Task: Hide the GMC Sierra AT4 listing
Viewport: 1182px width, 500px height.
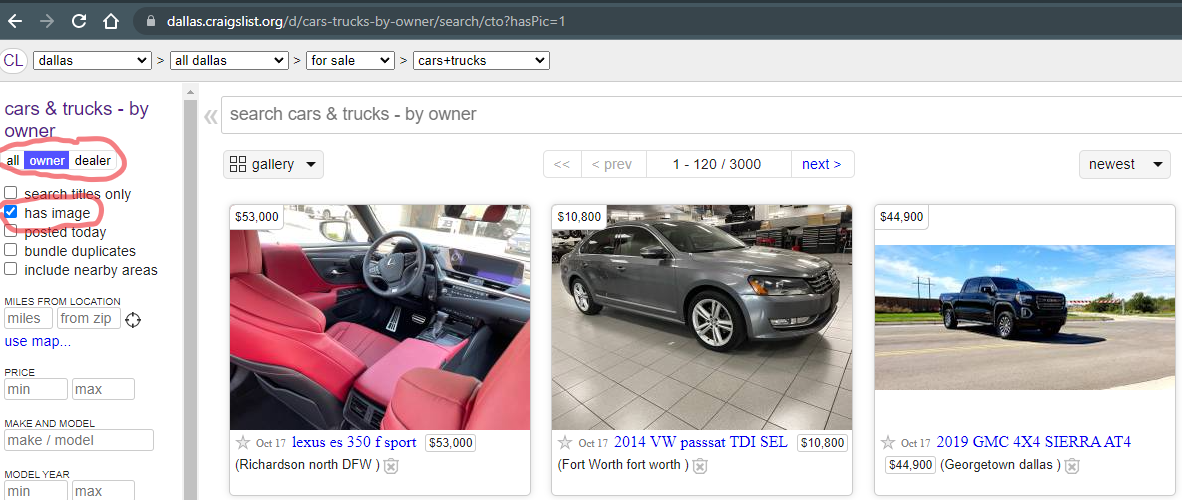Action: (1071, 466)
